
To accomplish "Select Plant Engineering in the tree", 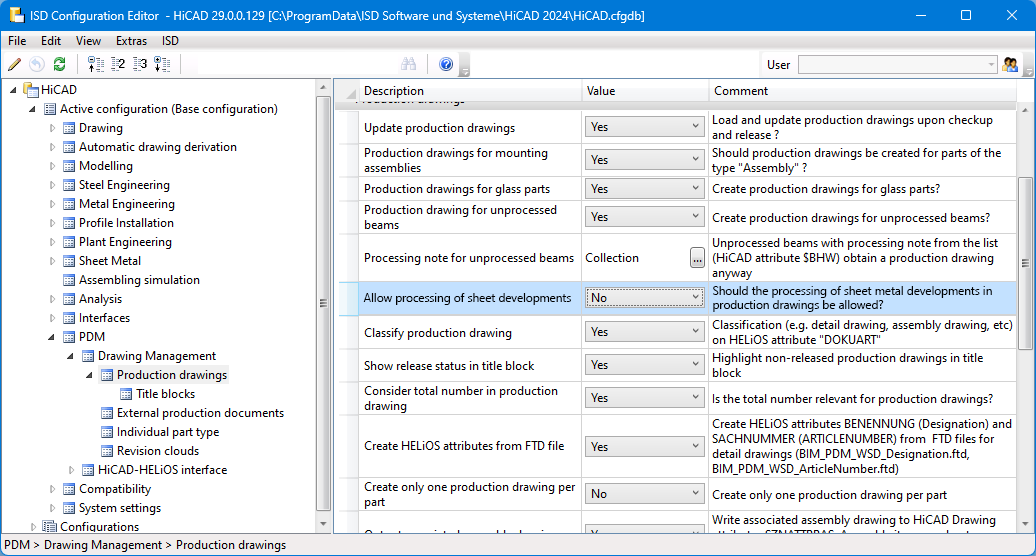I will 126,242.
